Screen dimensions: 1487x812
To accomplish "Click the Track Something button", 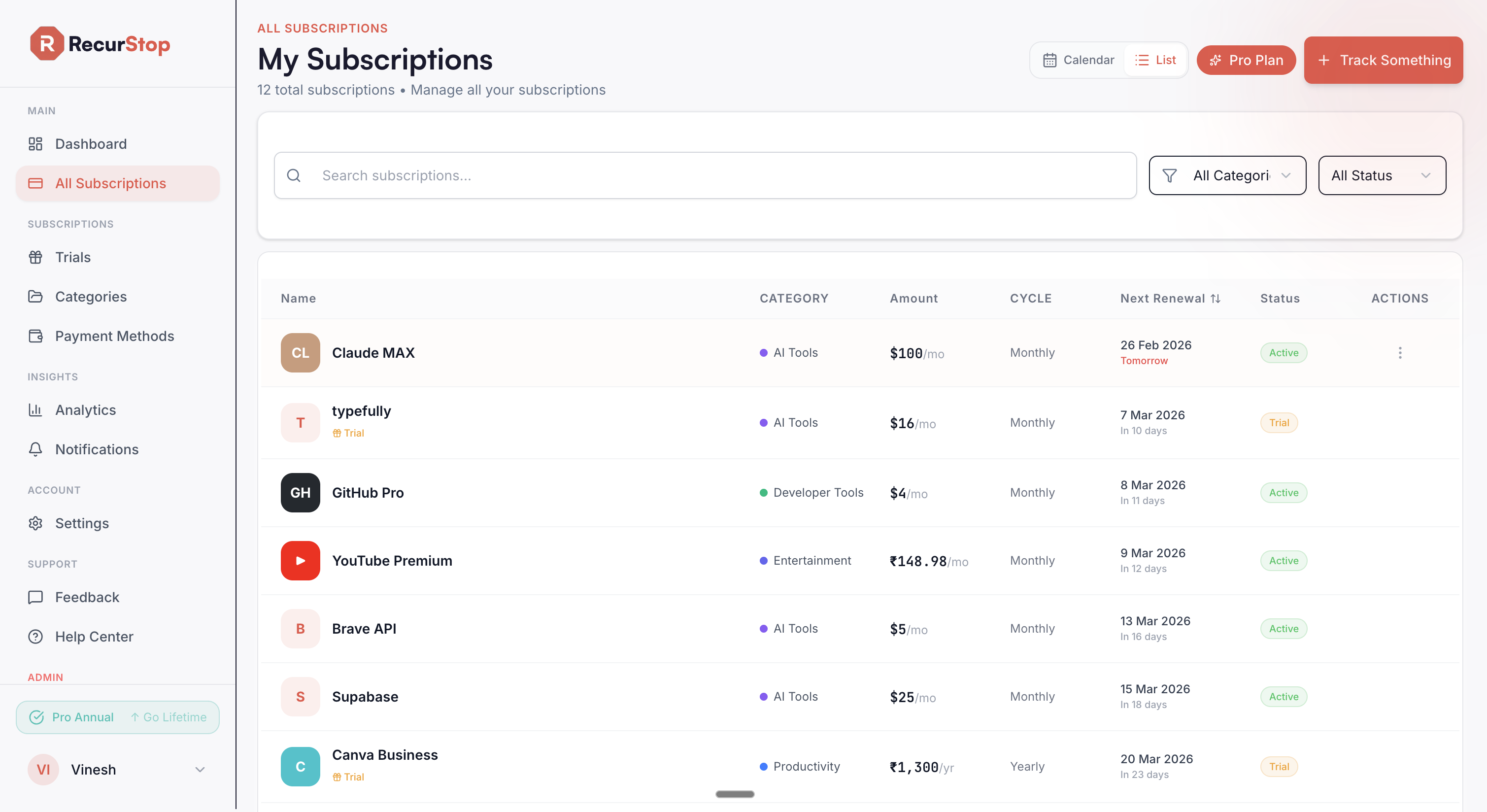I will click(x=1383, y=60).
